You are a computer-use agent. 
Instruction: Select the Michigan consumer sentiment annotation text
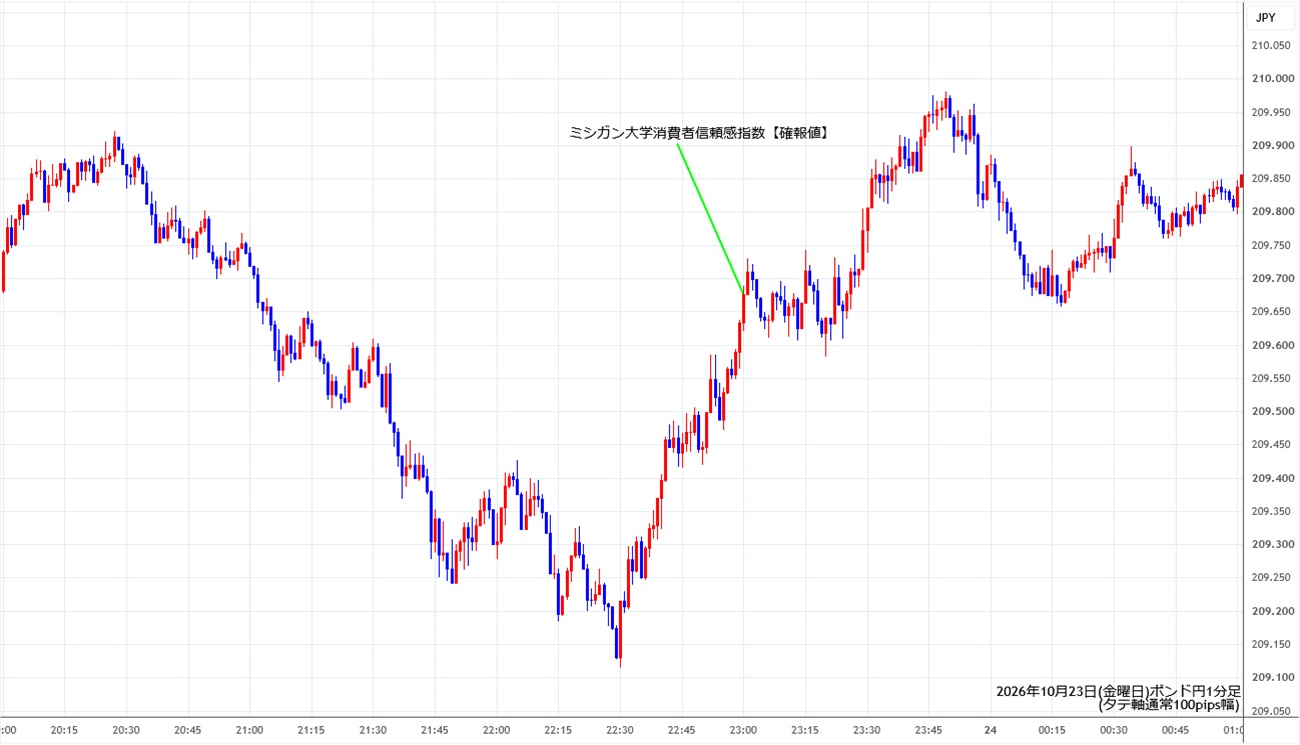pos(700,131)
